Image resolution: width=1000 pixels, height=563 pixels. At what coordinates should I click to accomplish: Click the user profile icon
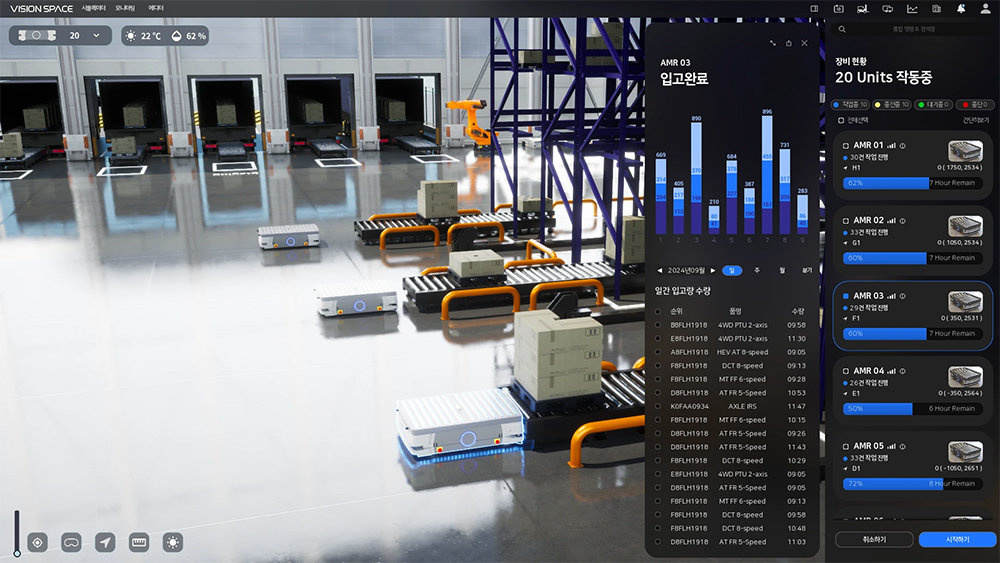985,9
